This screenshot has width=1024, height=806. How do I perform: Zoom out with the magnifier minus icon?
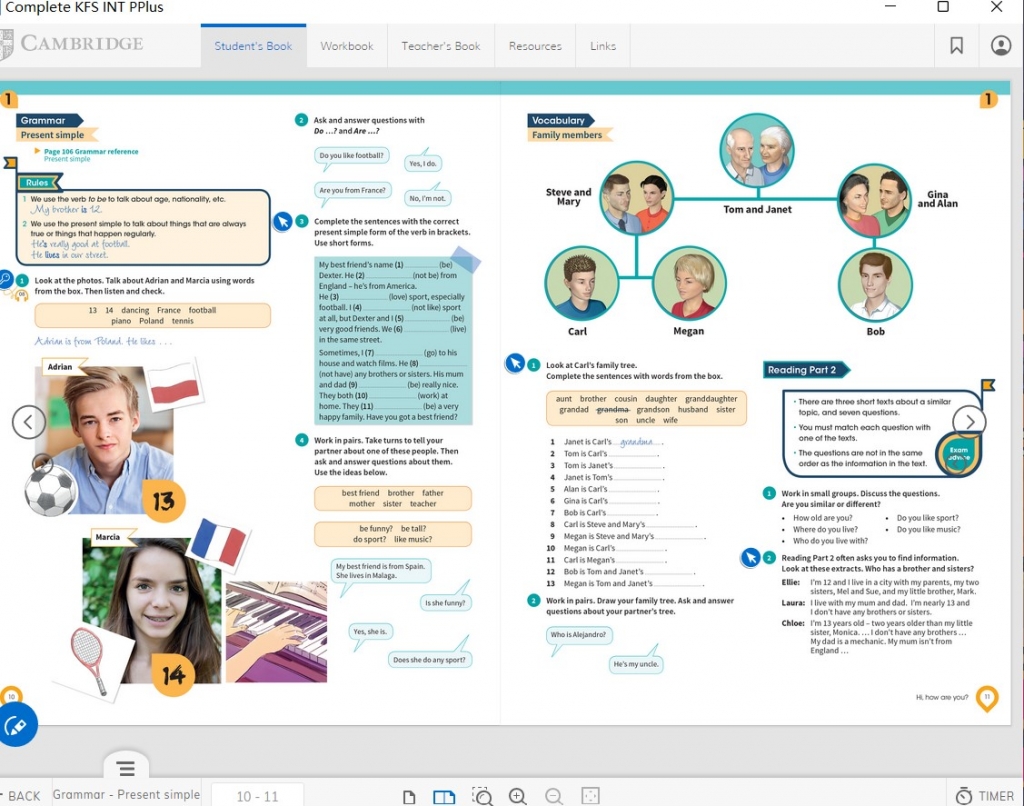tap(554, 796)
